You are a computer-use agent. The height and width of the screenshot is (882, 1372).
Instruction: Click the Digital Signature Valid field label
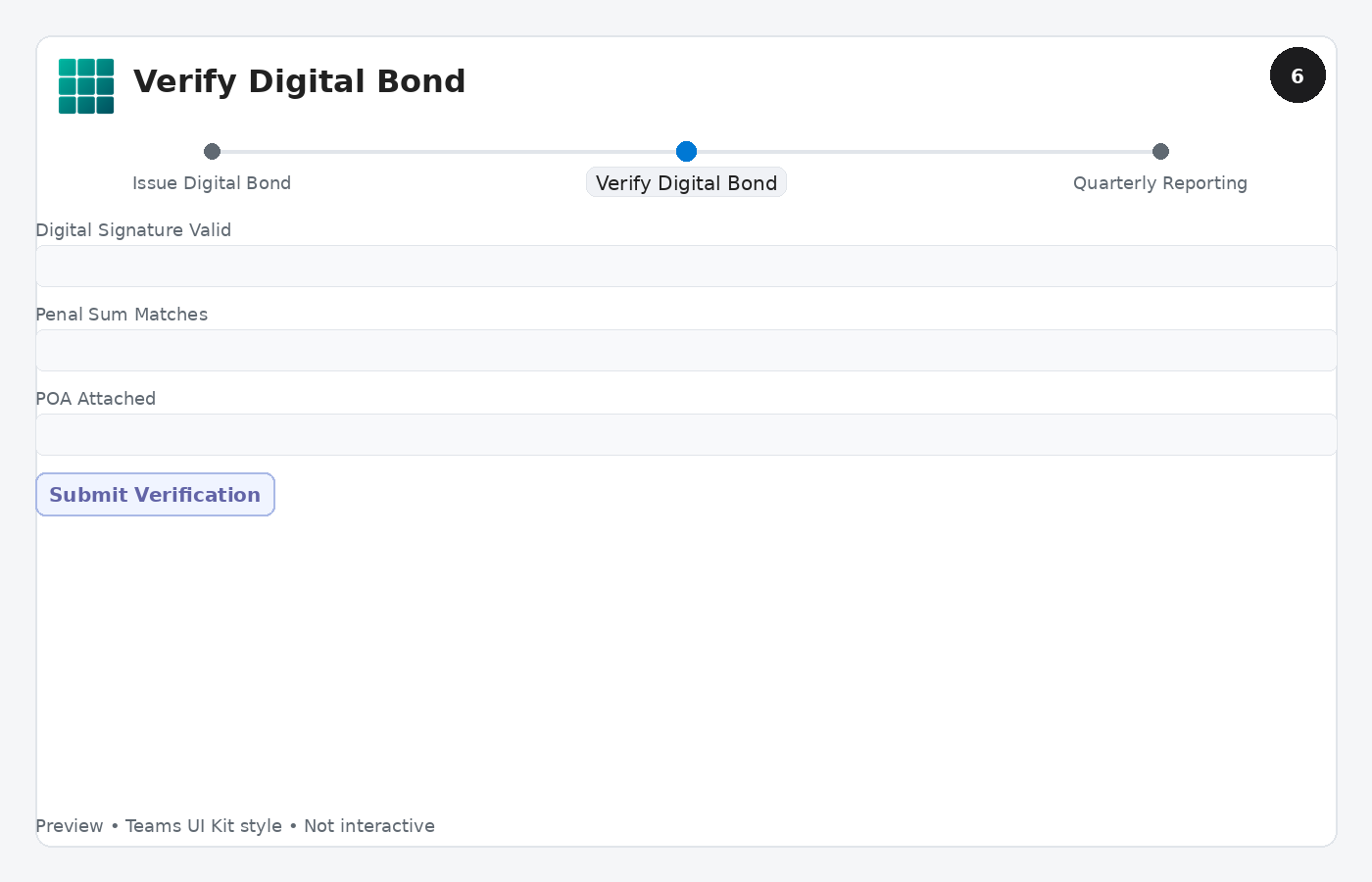pyautogui.click(x=133, y=230)
